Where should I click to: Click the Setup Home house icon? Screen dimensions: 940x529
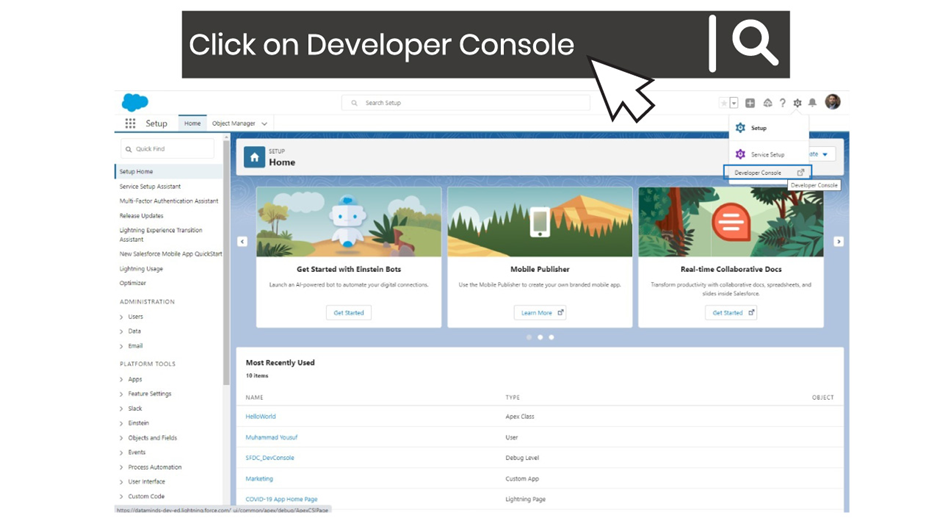[x=254, y=157]
